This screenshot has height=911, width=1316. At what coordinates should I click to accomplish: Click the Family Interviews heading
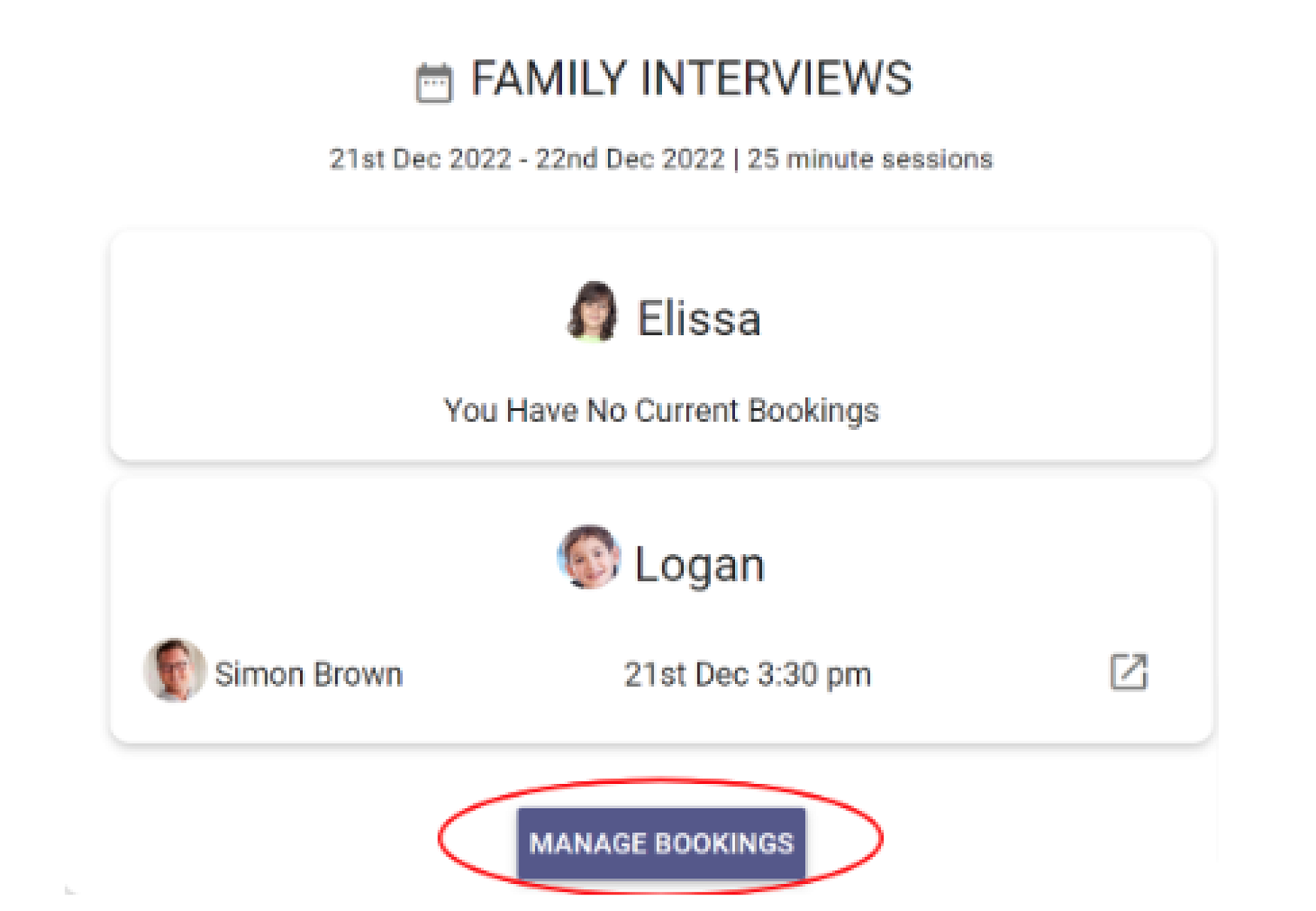(x=691, y=79)
